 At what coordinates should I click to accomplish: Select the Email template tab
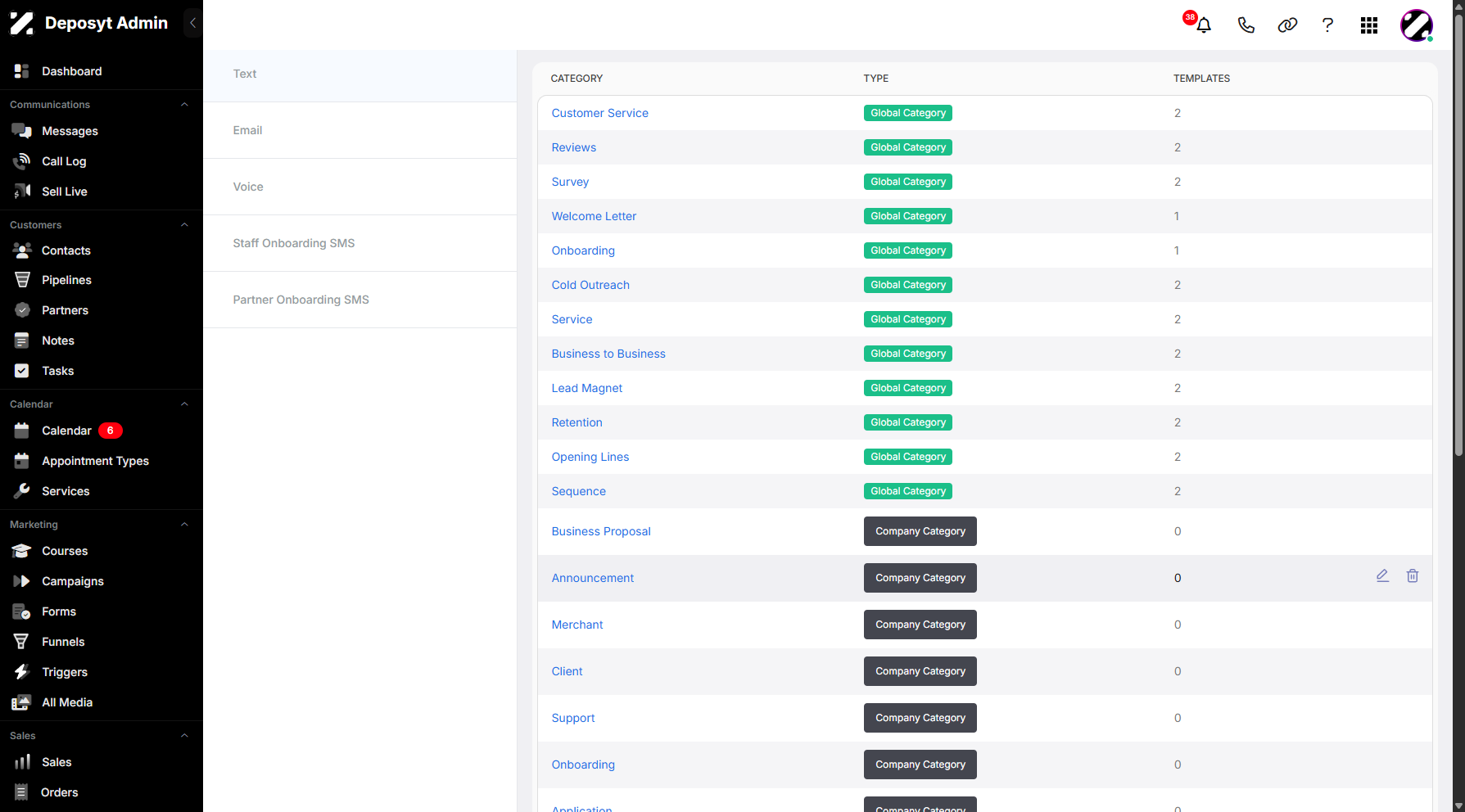pyautogui.click(x=360, y=130)
